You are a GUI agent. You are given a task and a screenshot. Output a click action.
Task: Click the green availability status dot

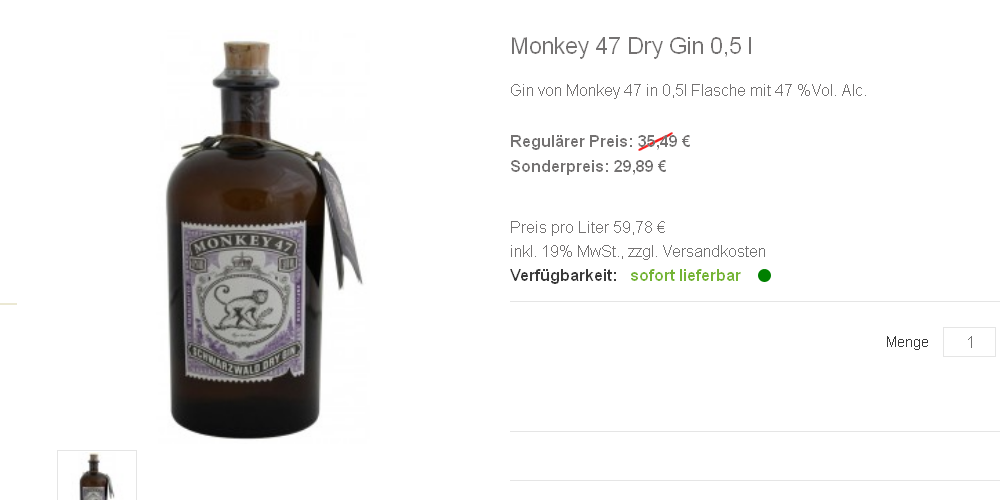click(764, 276)
